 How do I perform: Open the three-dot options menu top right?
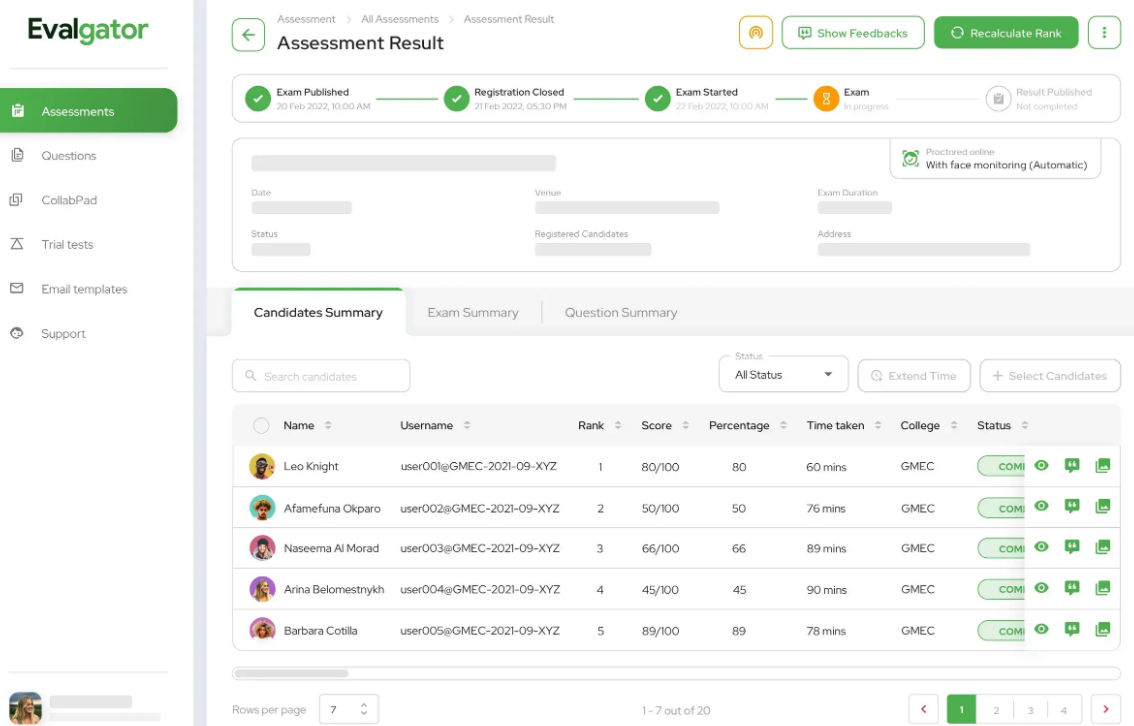(1104, 32)
